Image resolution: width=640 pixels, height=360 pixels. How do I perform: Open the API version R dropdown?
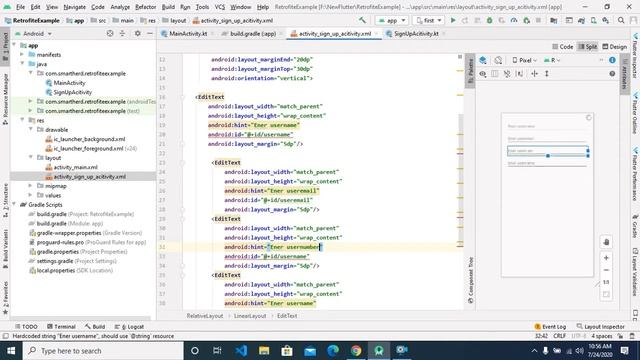point(552,60)
